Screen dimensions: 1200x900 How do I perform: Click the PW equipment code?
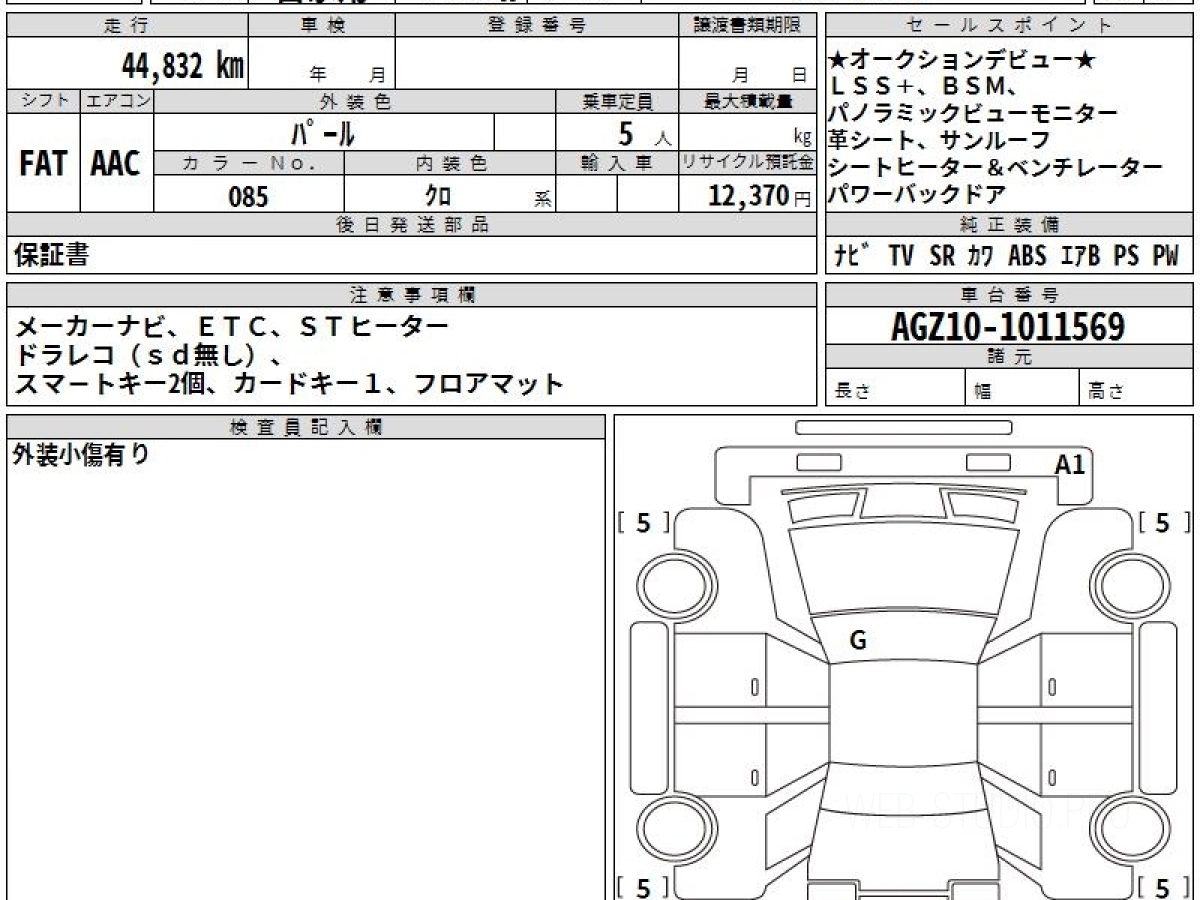(x=1165, y=256)
